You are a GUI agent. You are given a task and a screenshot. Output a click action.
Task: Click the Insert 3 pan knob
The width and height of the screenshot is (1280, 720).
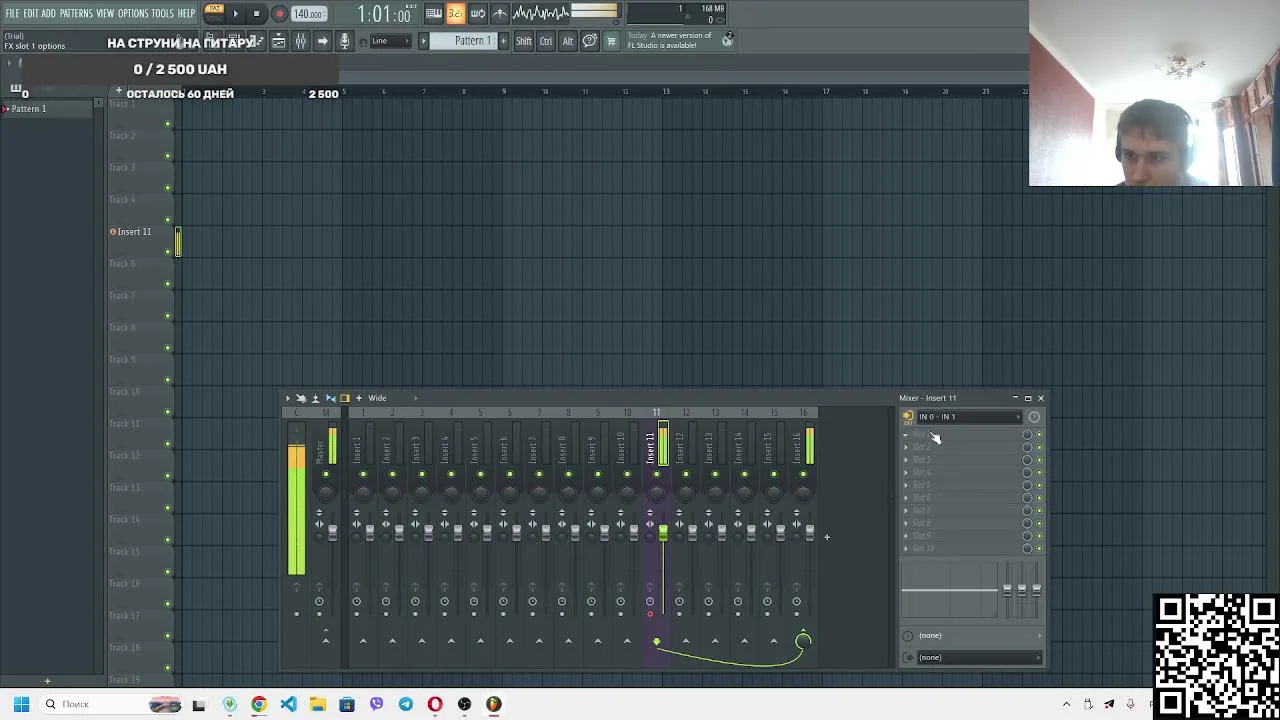coord(422,491)
